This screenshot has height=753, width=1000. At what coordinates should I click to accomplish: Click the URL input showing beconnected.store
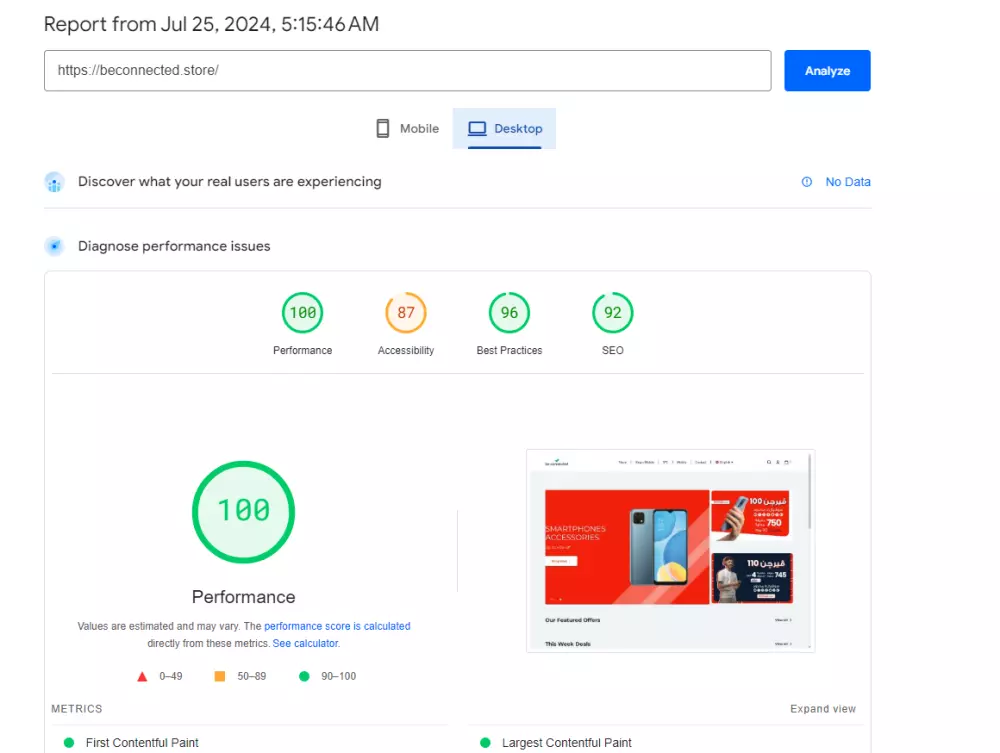pyautogui.click(x=407, y=70)
